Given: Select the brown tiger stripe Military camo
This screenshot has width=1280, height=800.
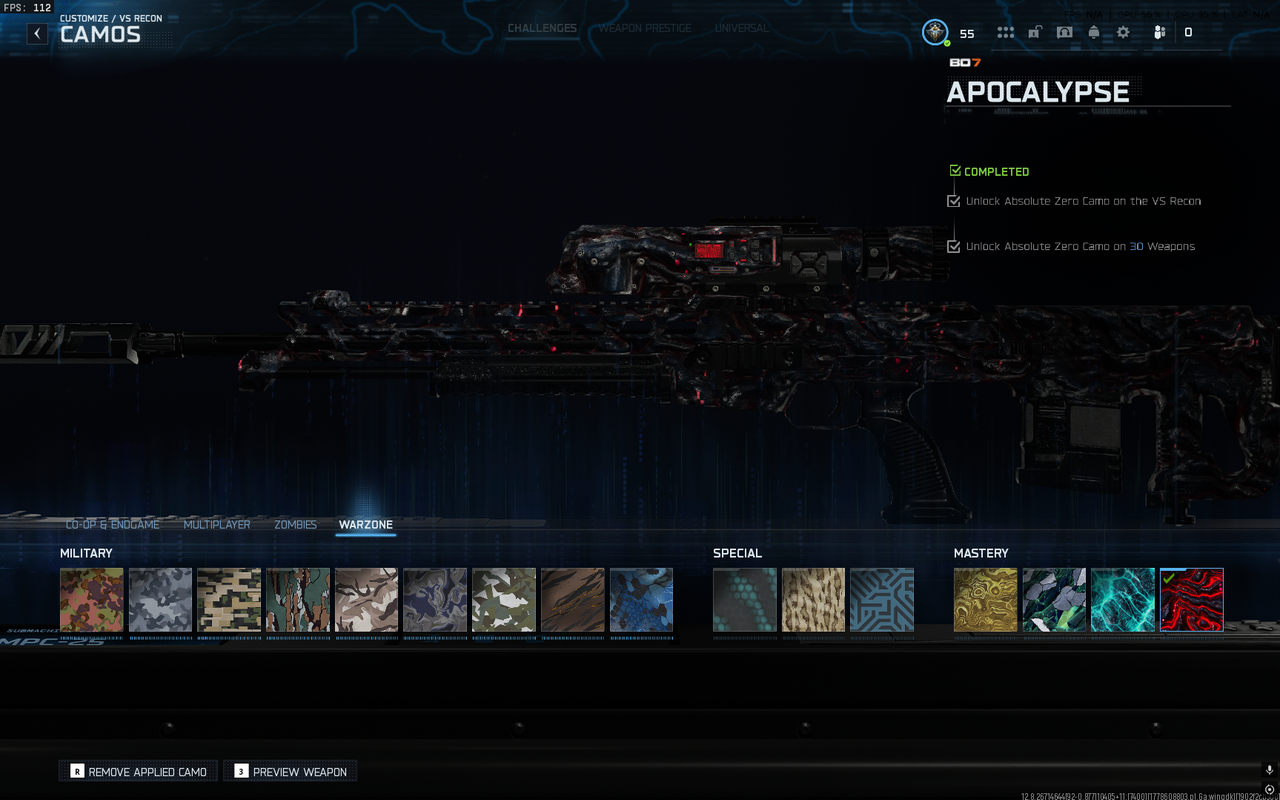Looking at the screenshot, I should (573, 600).
